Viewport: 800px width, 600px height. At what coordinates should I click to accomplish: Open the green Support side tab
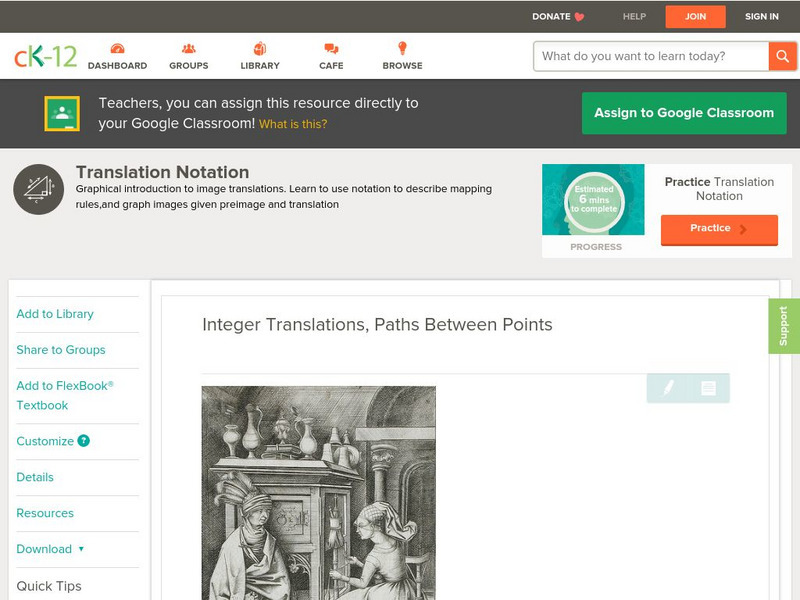784,326
